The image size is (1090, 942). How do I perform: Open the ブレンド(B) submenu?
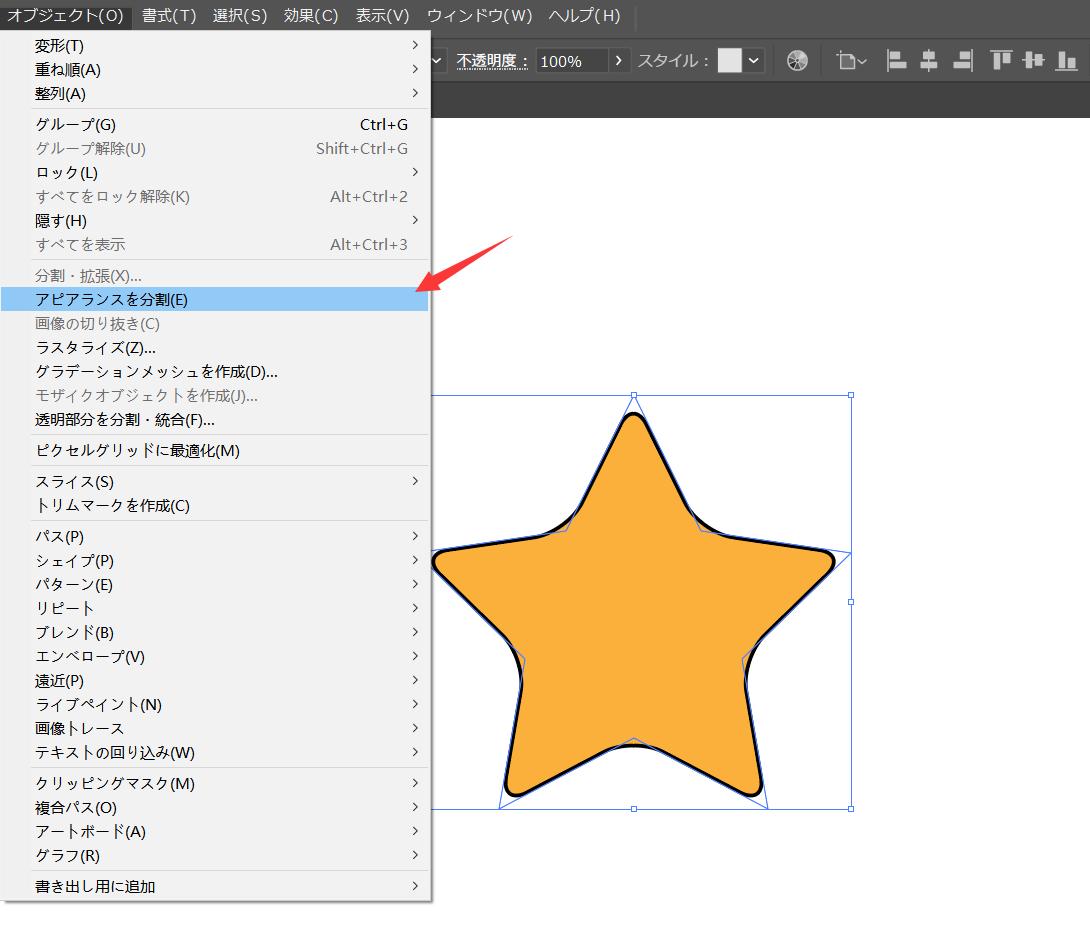pos(215,633)
